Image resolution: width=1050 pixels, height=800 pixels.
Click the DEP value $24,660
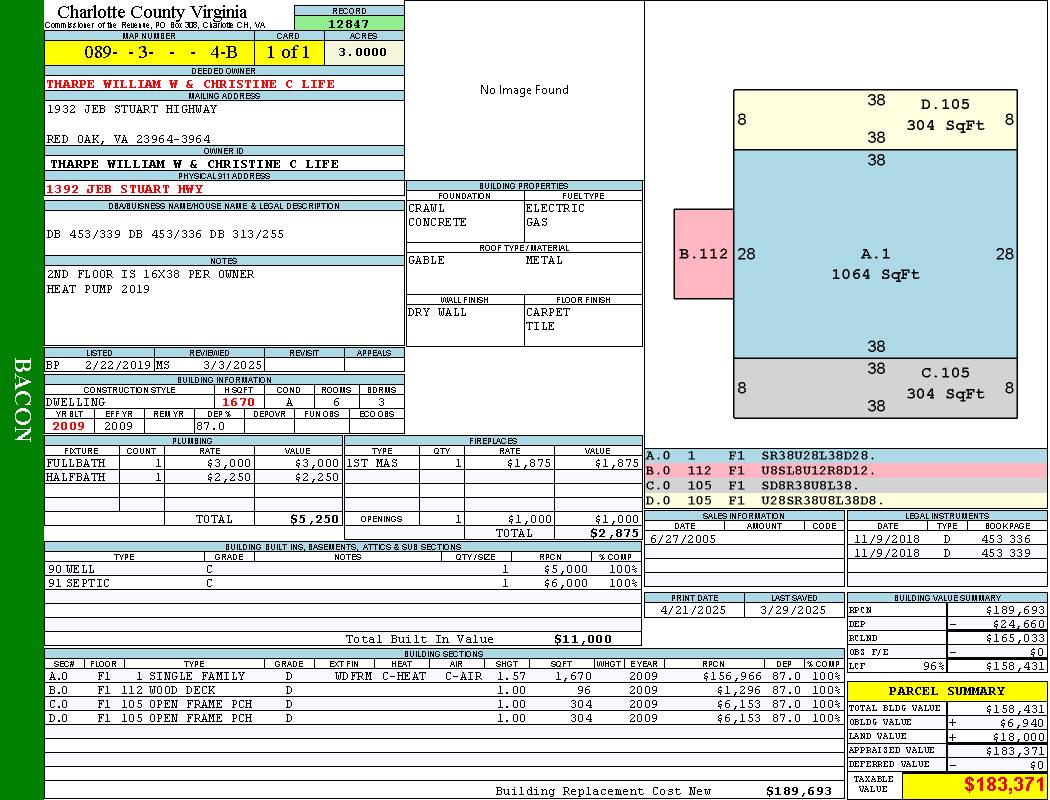point(1019,625)
